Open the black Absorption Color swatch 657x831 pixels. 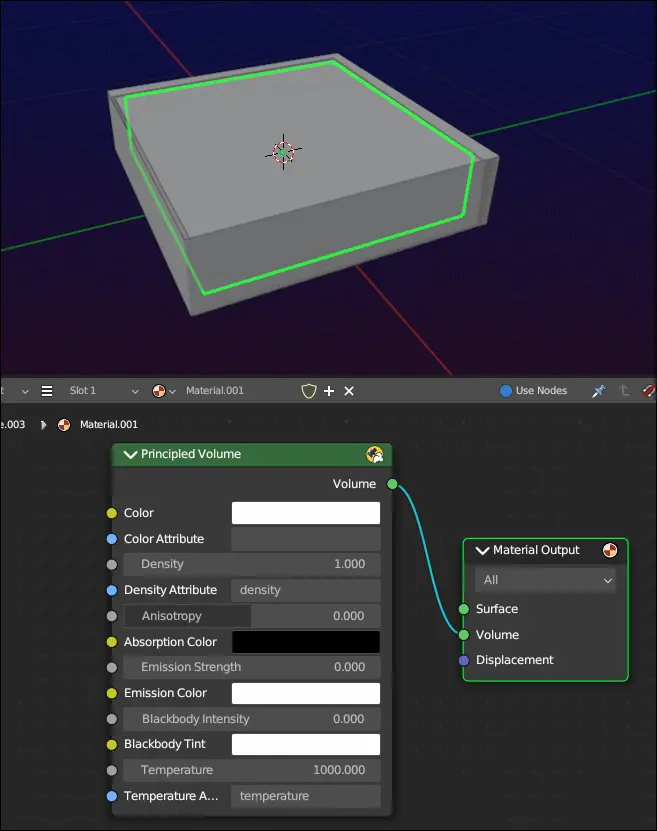(x=306, y=642)
